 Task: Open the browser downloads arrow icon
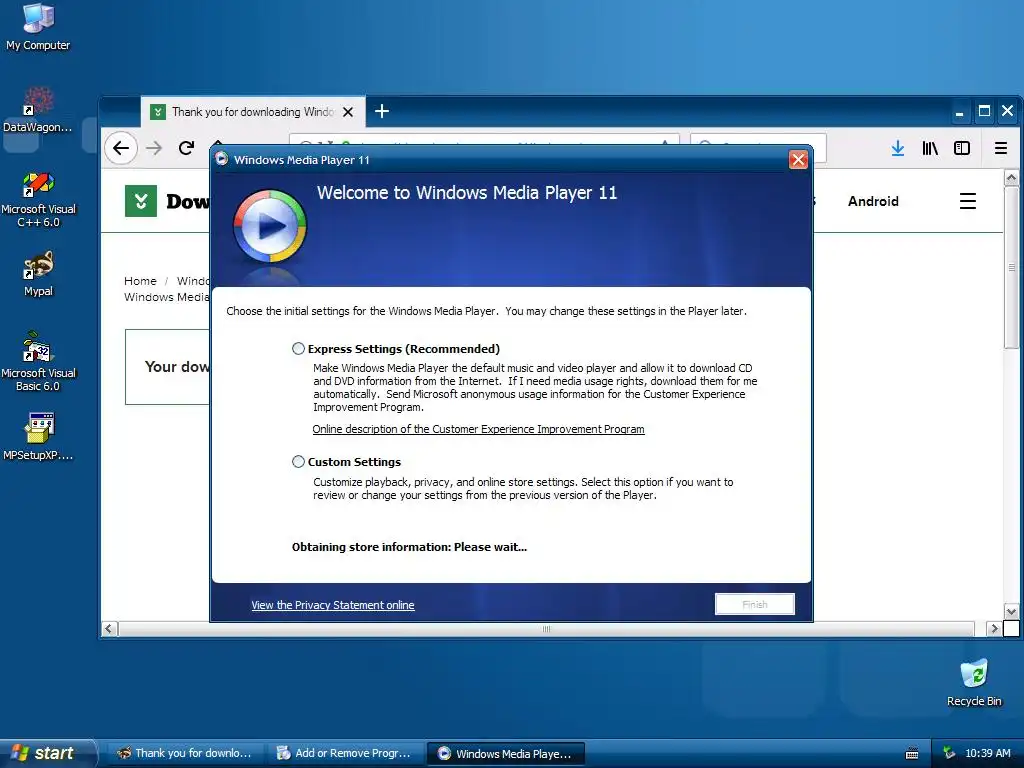(898, 148)
